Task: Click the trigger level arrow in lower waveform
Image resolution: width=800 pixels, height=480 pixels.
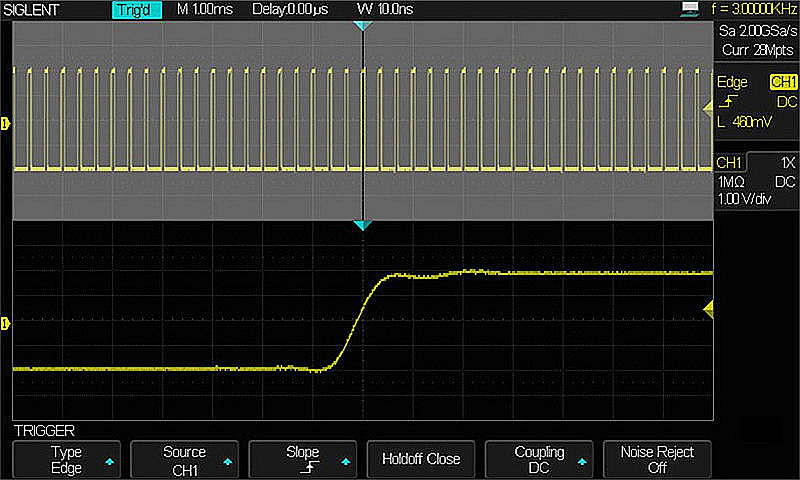Action: point(708,311)
